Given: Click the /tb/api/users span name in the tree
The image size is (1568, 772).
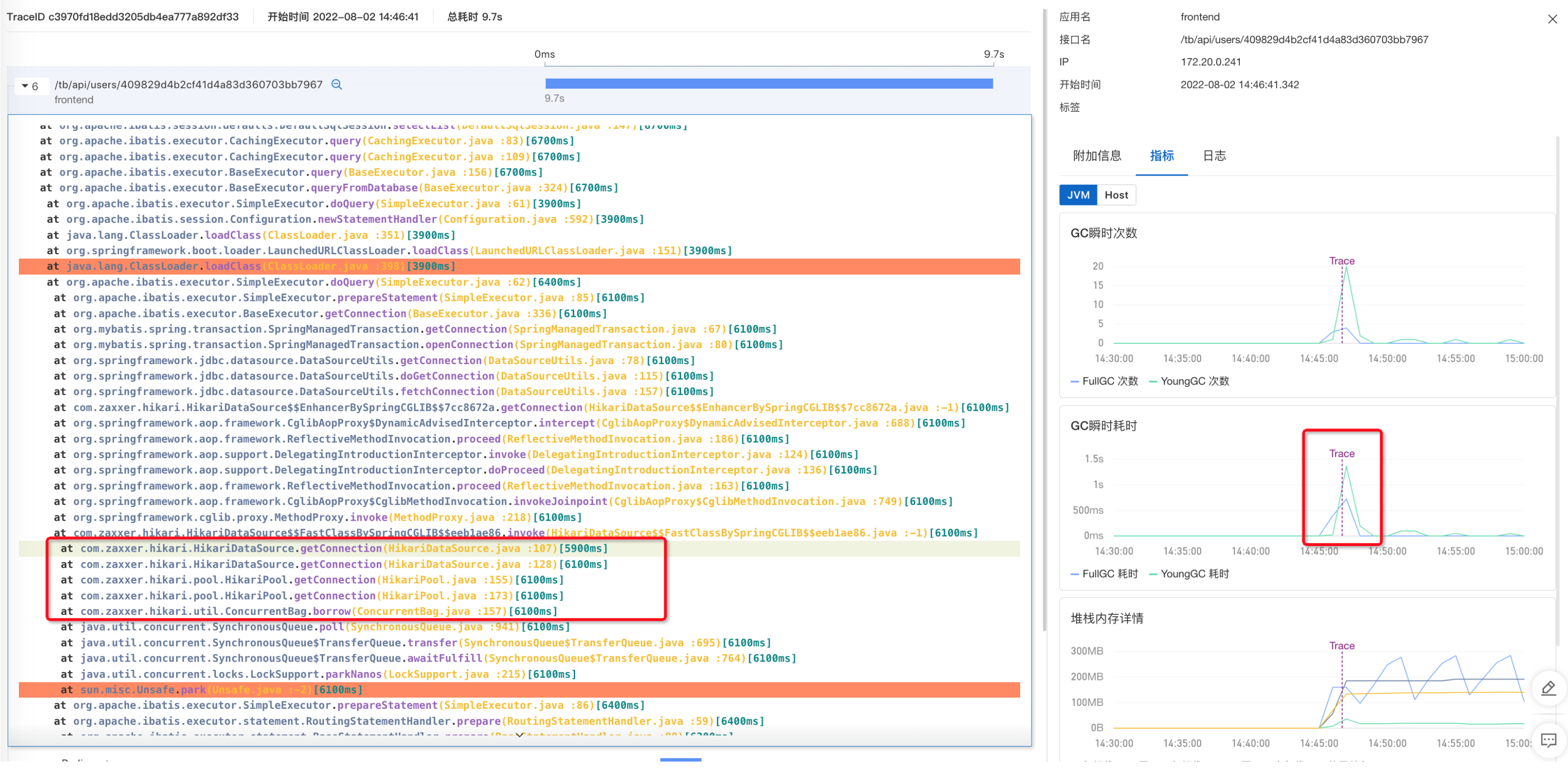Looking at the screenshot, I should (x=188, y=85).
